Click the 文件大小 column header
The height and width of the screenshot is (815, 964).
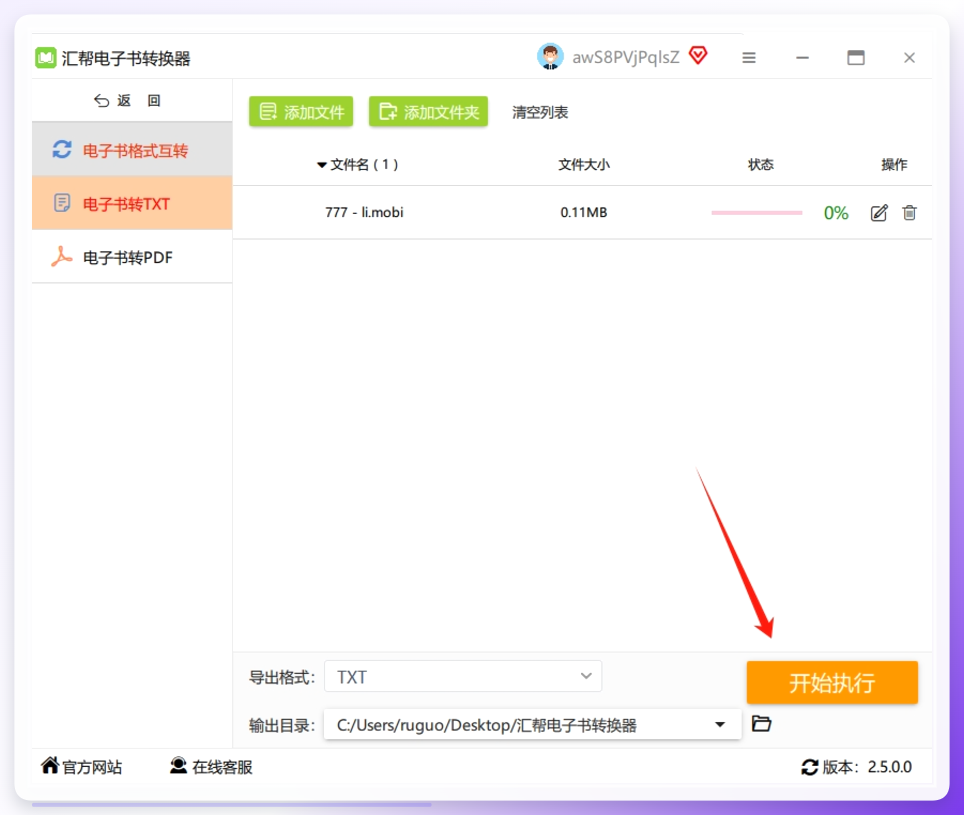583,165
